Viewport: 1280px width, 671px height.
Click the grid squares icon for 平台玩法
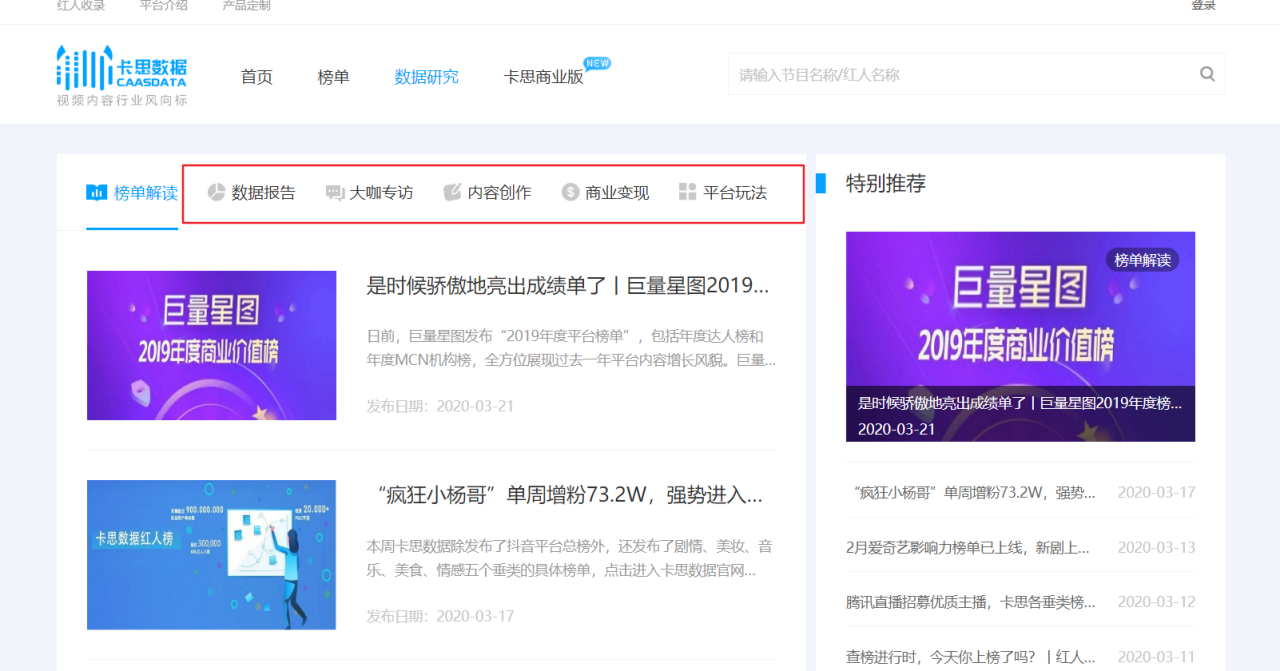click(x=687, y=193)
